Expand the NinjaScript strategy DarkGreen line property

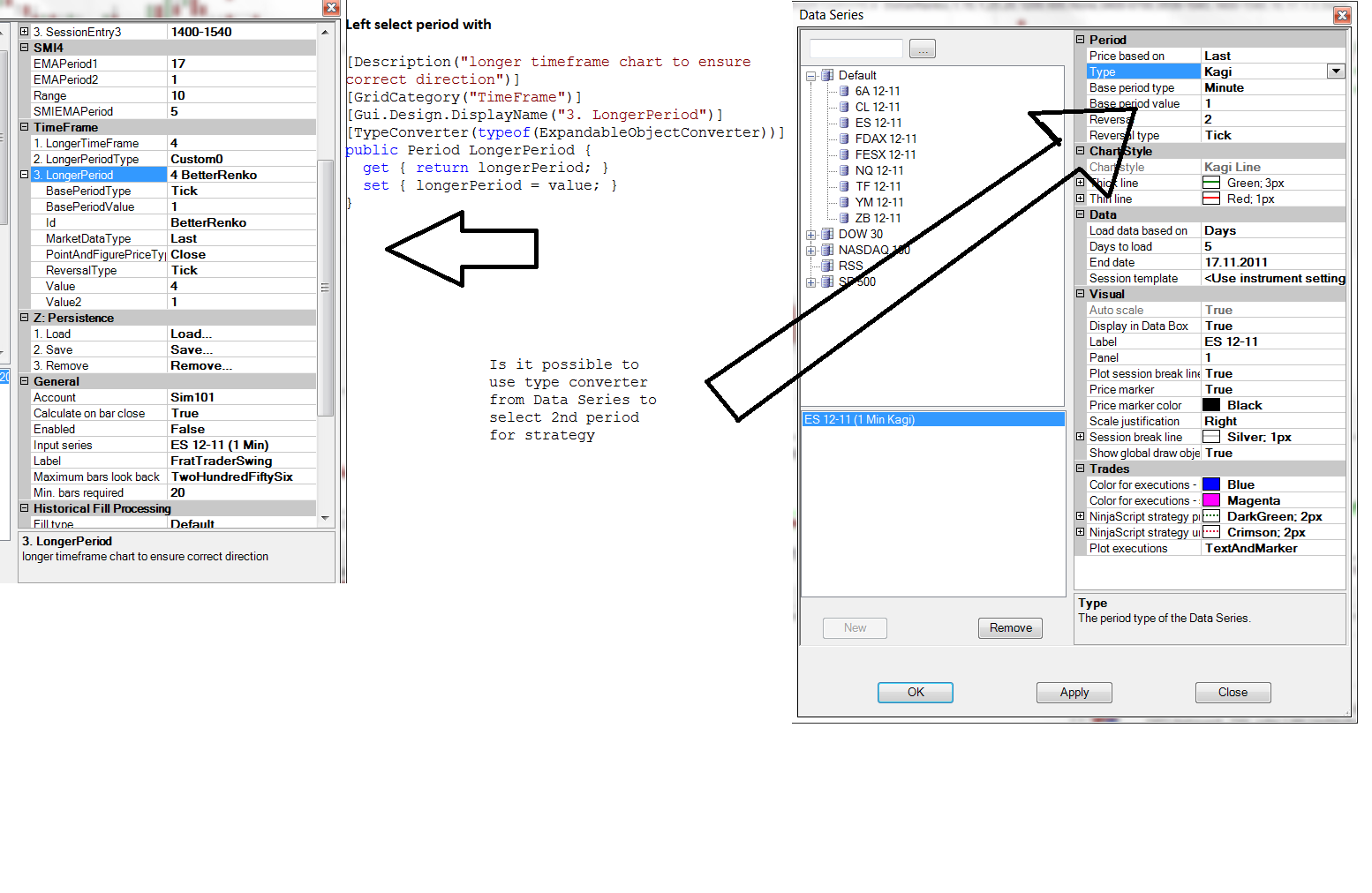click(x=1080, y=516)
